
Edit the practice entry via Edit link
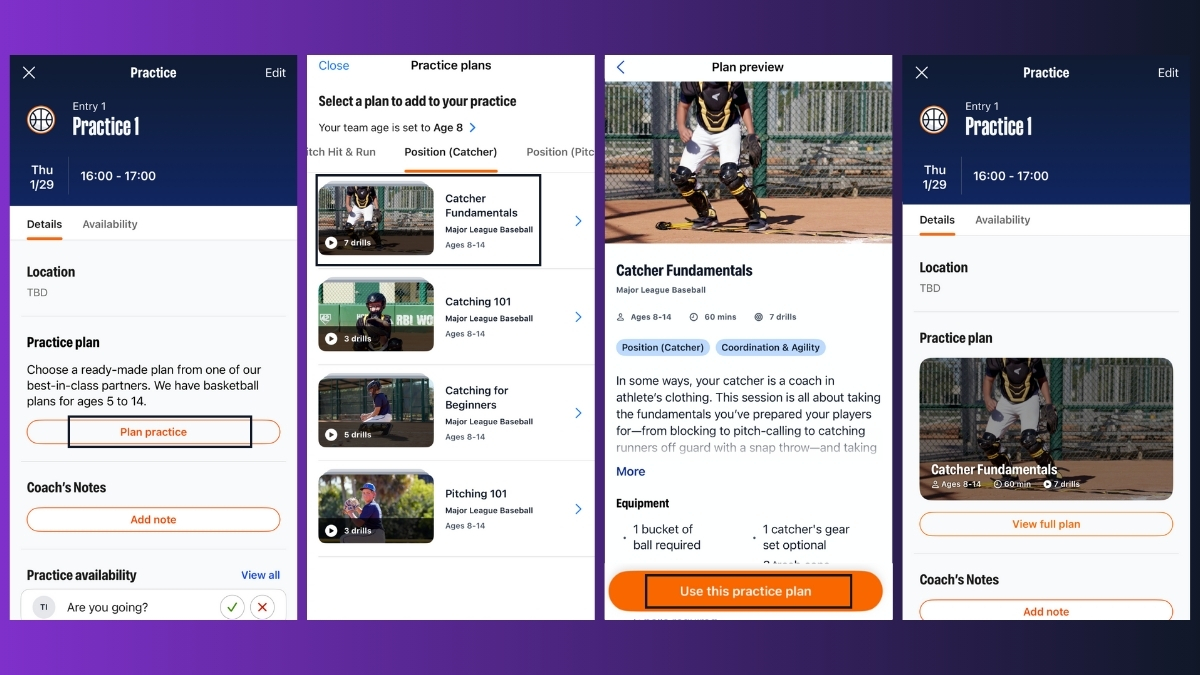coord(275,72)
